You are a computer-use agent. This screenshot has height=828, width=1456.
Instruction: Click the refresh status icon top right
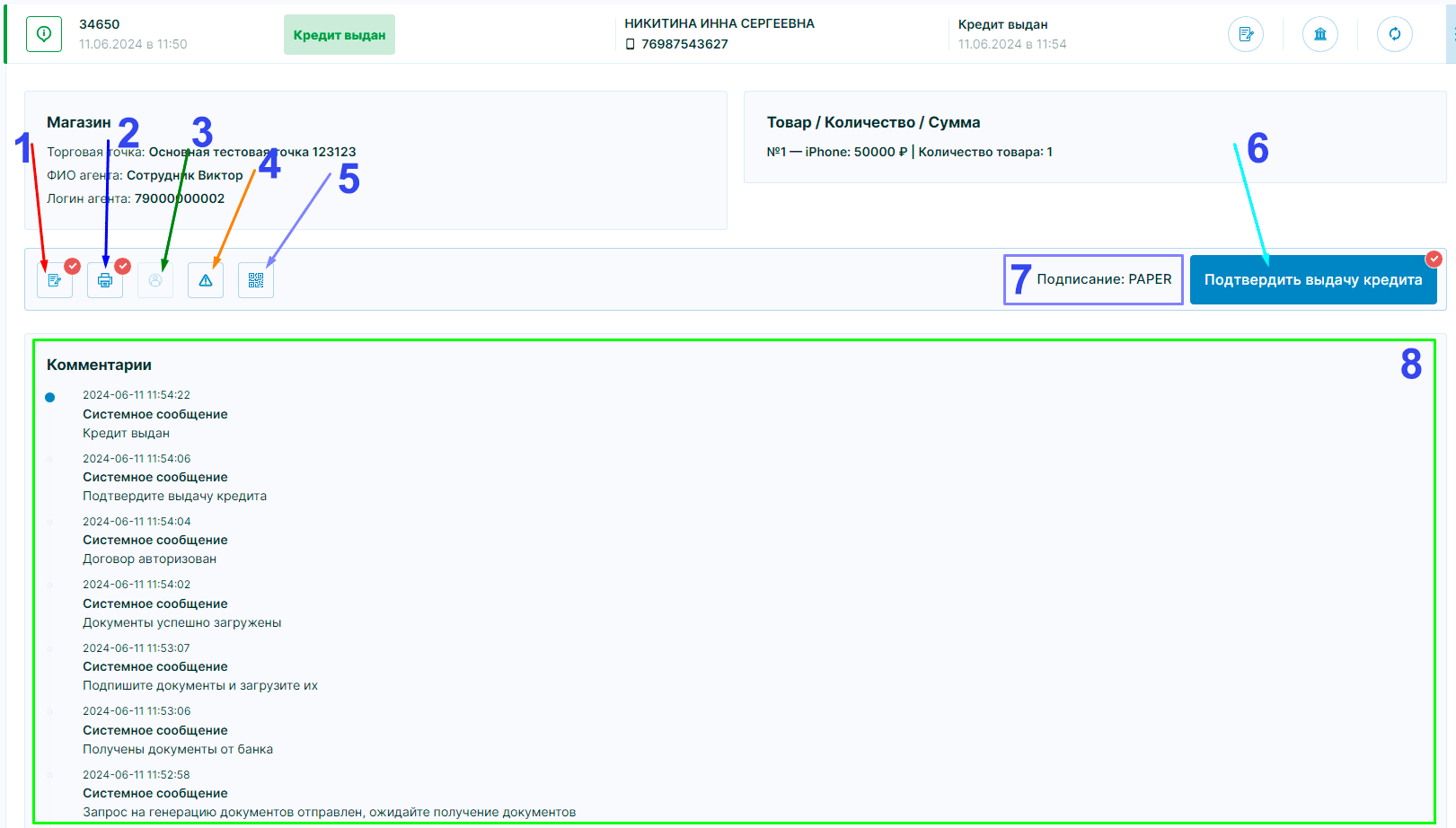tap(1395, 34)
